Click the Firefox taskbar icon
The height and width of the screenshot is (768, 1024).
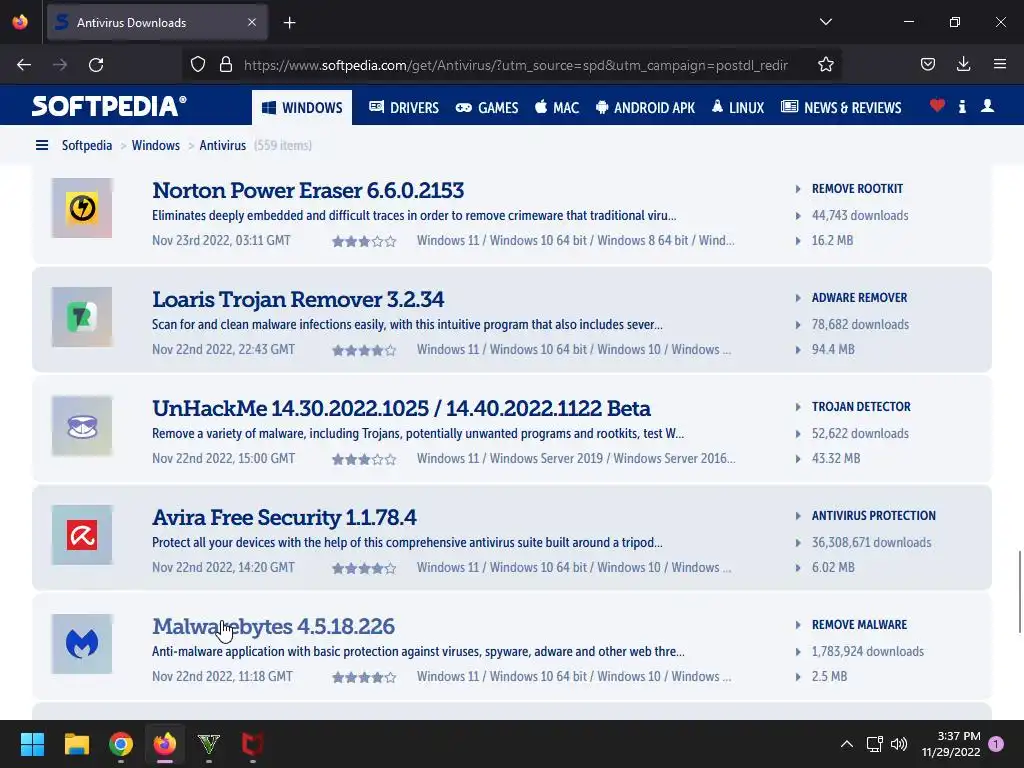point(165,744)
